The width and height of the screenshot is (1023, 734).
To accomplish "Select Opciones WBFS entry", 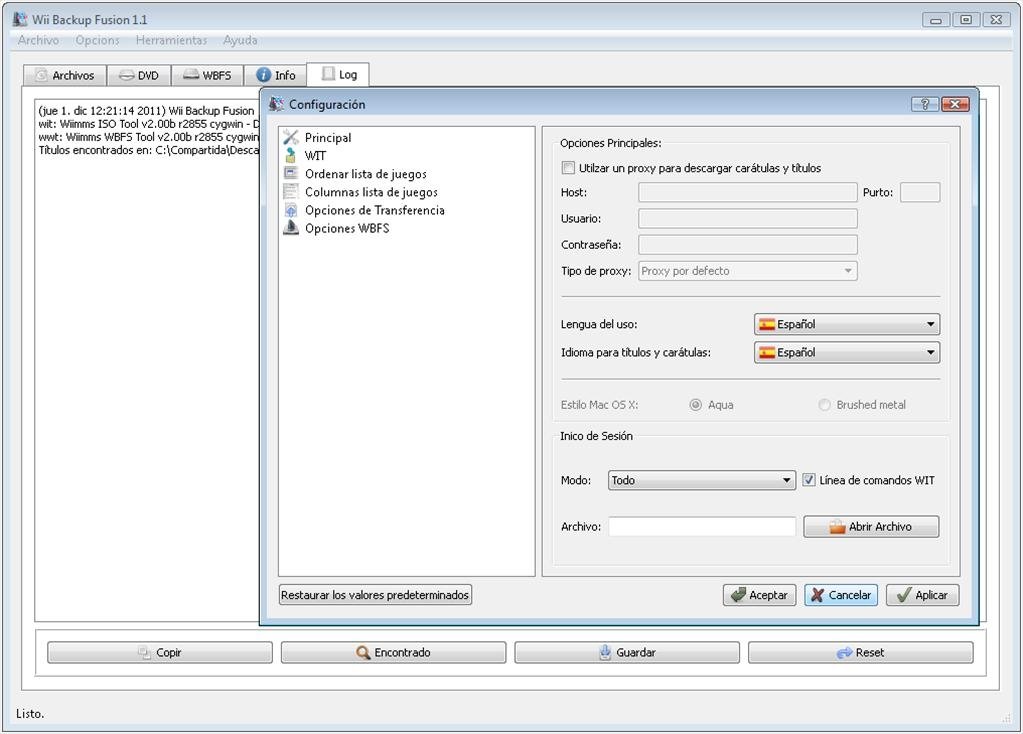I will click(347, 228).
